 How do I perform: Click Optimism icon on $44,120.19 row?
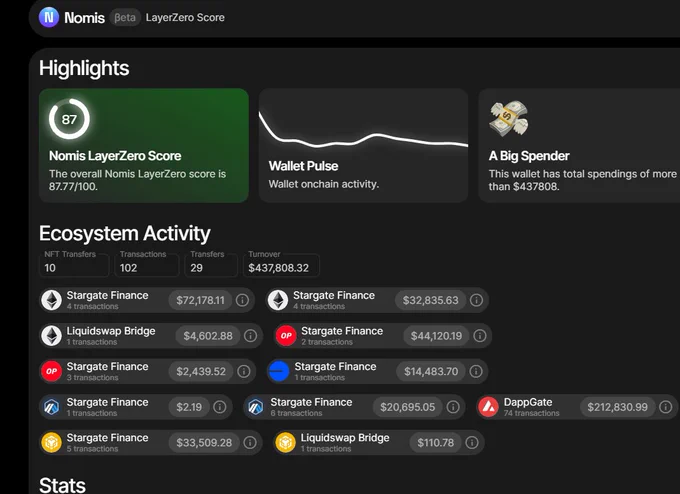tap(286, 336)
